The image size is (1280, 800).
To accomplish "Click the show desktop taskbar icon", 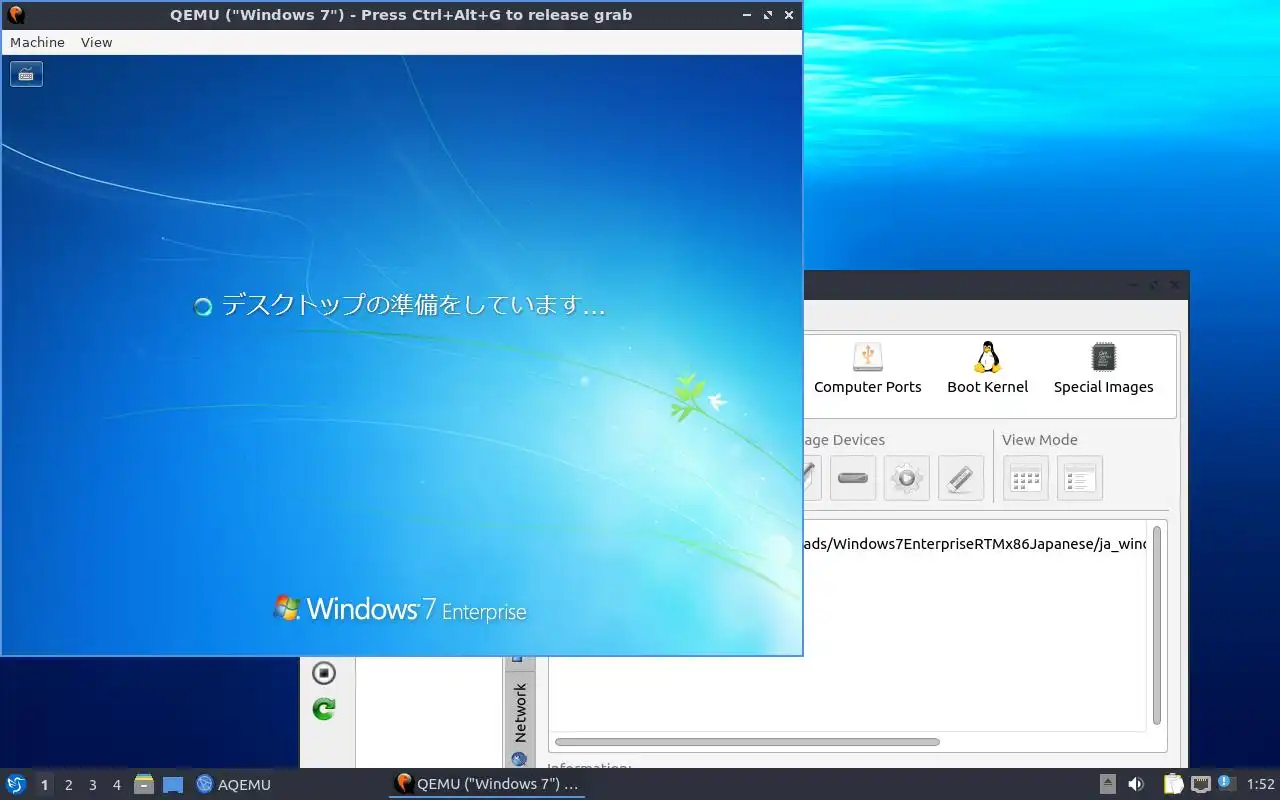I will 173,784.
